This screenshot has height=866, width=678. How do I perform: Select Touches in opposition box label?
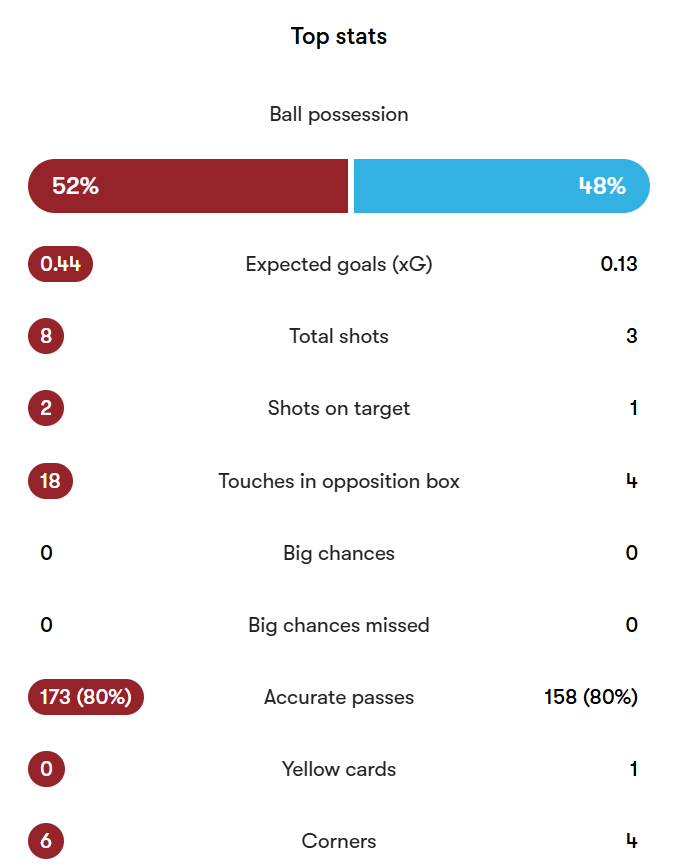click(x=339, y=481)
